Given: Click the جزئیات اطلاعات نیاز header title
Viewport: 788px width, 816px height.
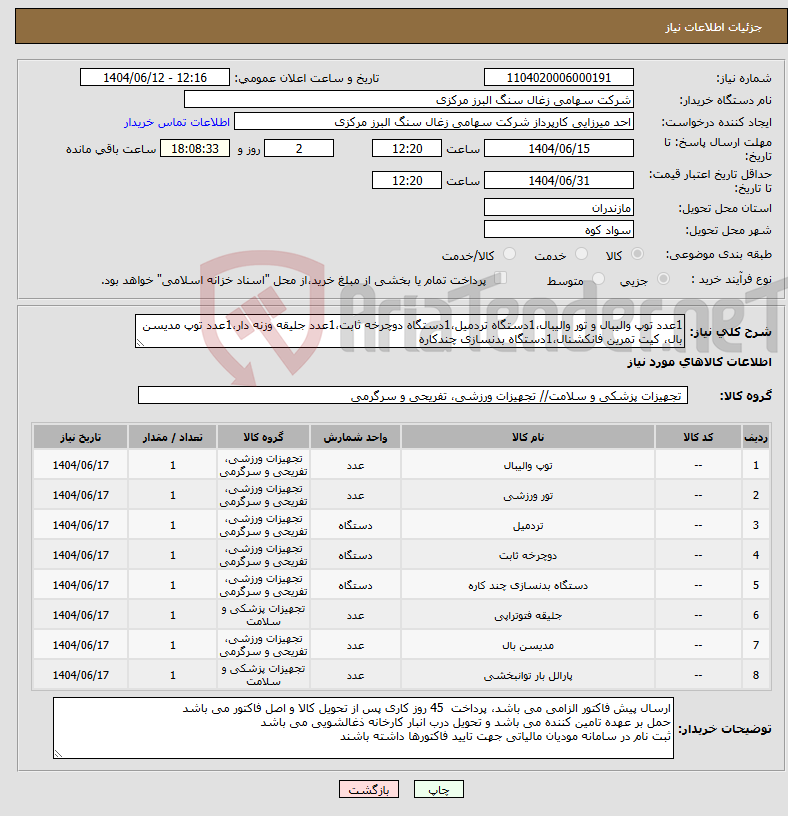Looking at the screenshot, I should coord(713,27).
